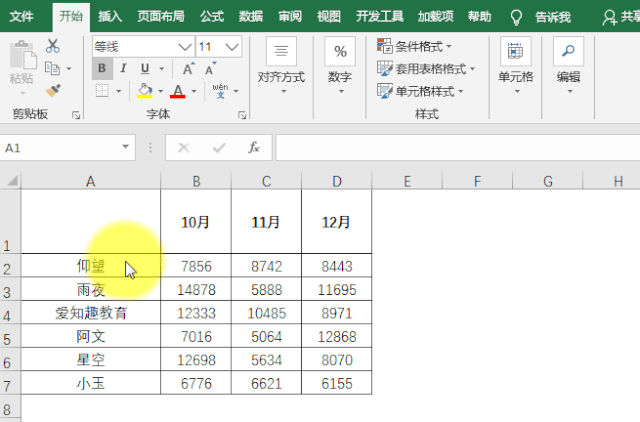Image resolution: width=640 pixels, height=422 pixels.
Task: Click the 单元格样式 cell styles icon
Action: click(x=385, y=91)
